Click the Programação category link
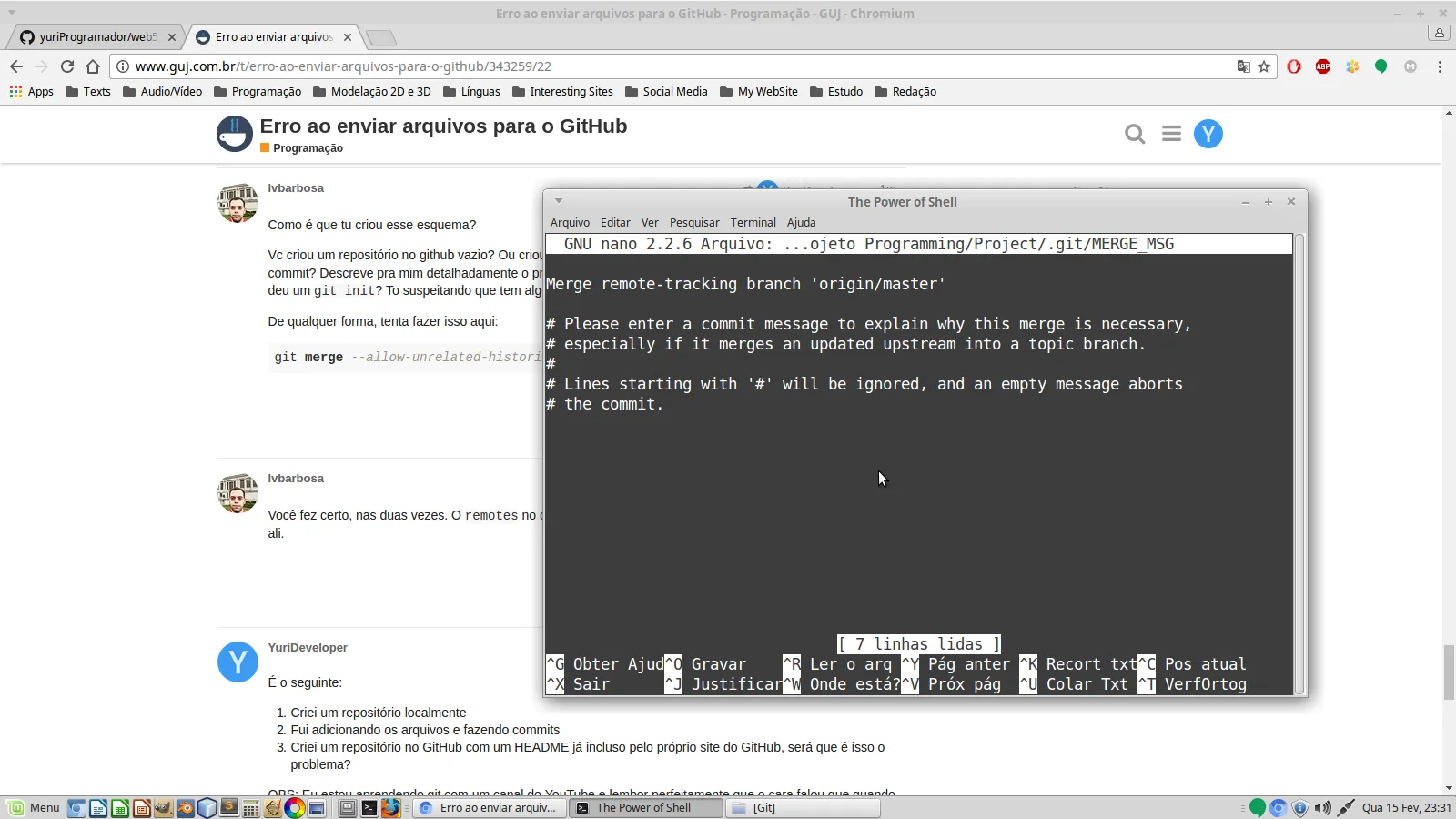Image resolution: width=1456 pixels, height=819 pixels. click(x=308, y=148)
